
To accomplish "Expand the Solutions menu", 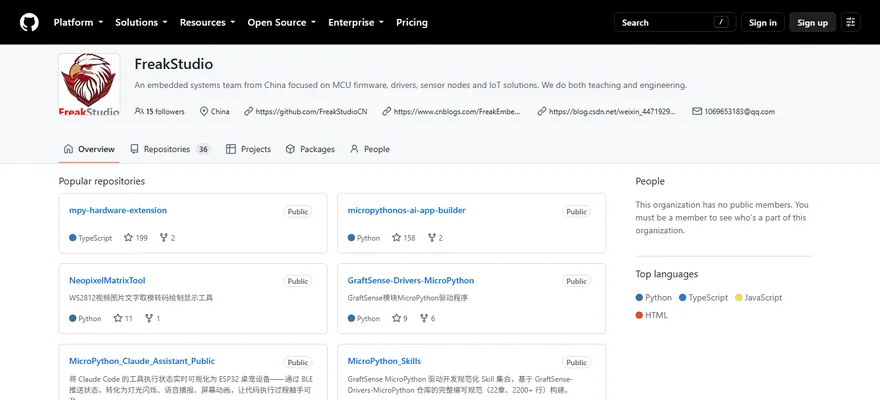I will tap(141, 22).
